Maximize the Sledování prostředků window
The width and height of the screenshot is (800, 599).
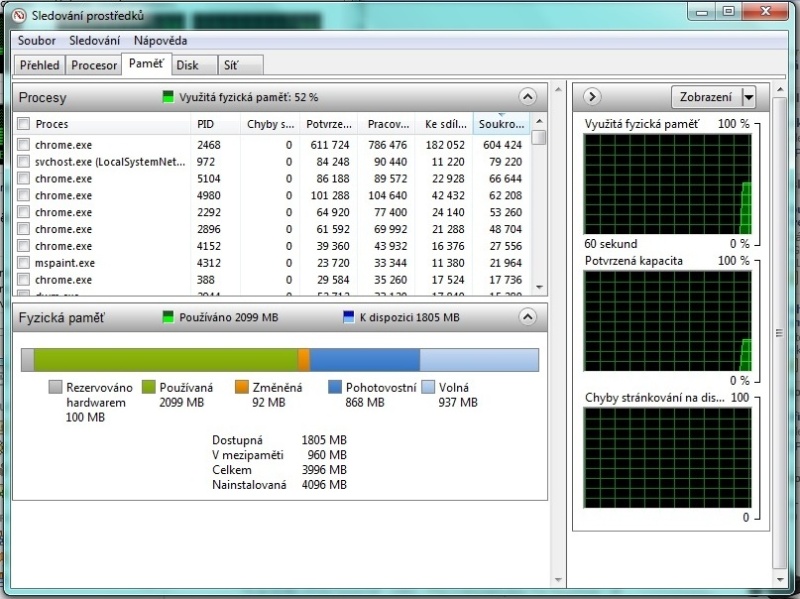click(x=729, y=11)
